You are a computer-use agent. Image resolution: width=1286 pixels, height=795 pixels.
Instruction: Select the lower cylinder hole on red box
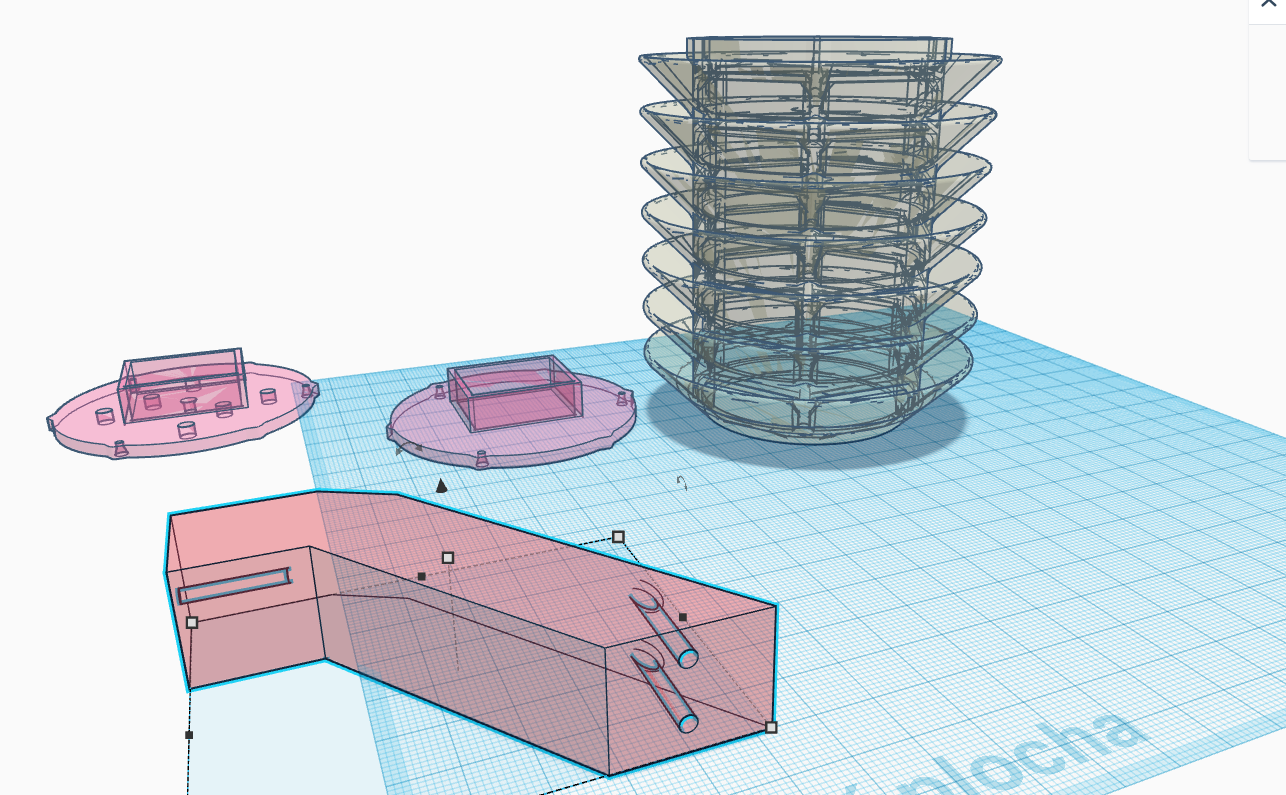pyautogui.click(x=663, y=689)
